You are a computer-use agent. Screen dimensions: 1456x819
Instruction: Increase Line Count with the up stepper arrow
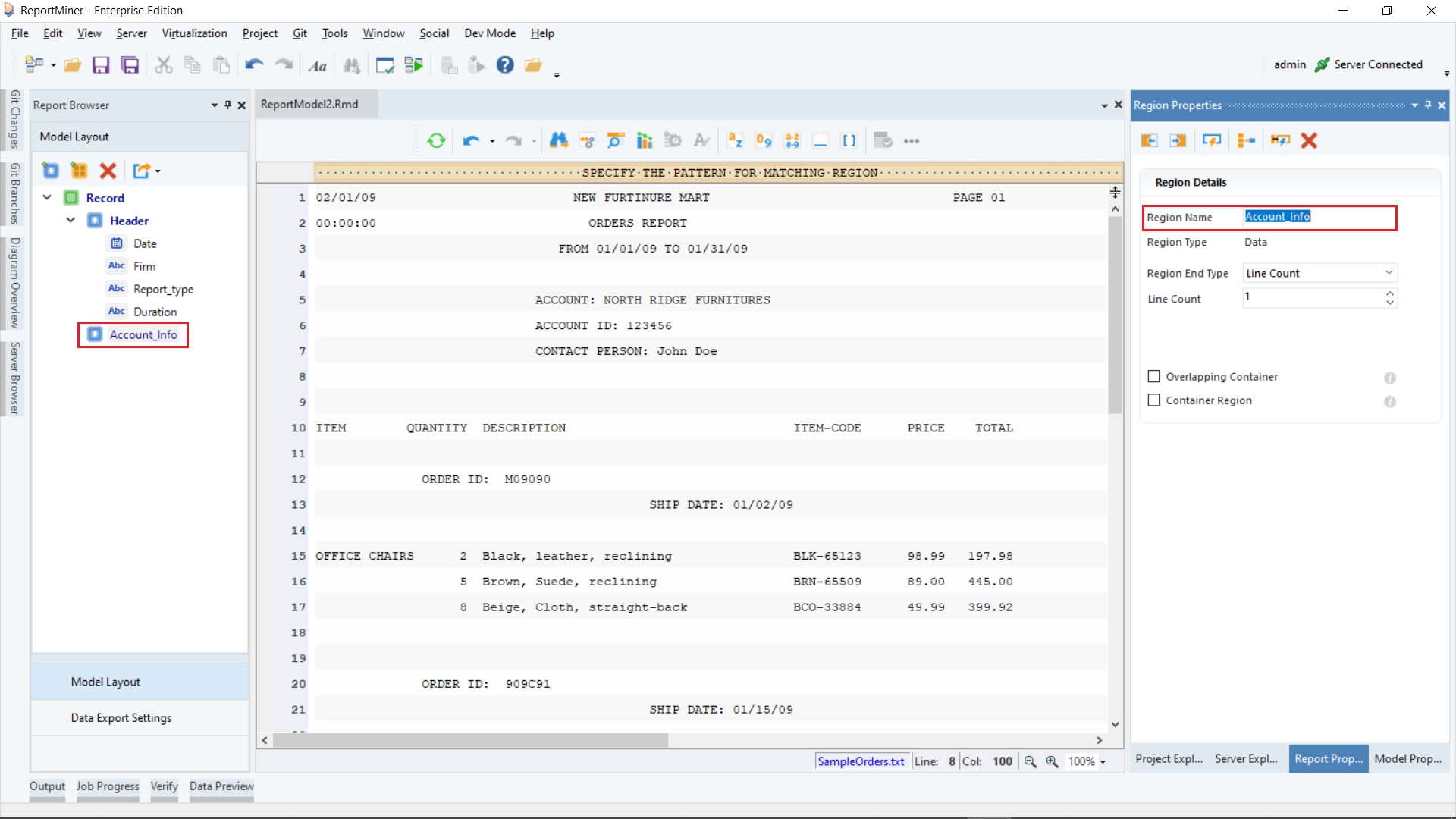(x=1389, y=293)
